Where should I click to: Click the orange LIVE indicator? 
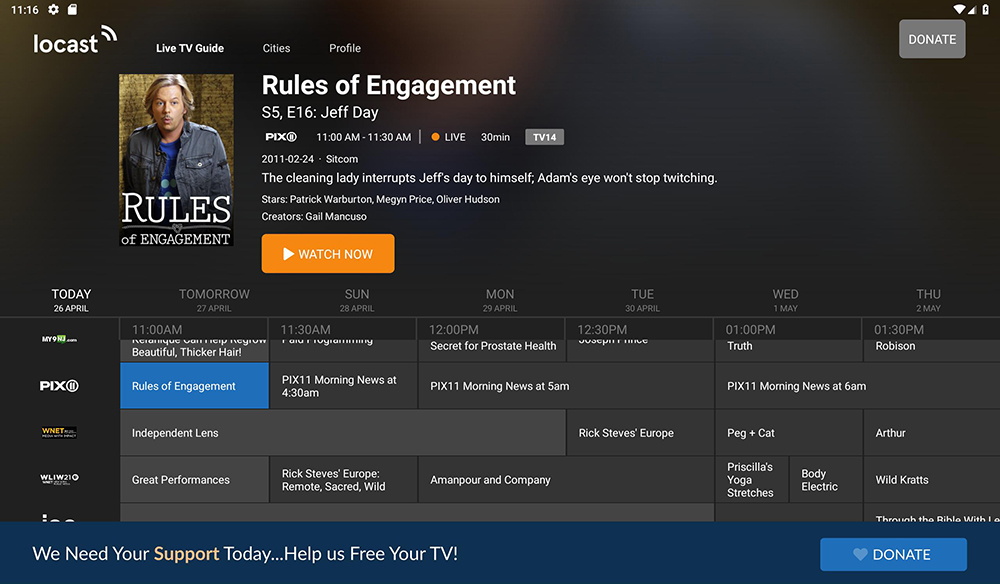click(x=448, y=137)
